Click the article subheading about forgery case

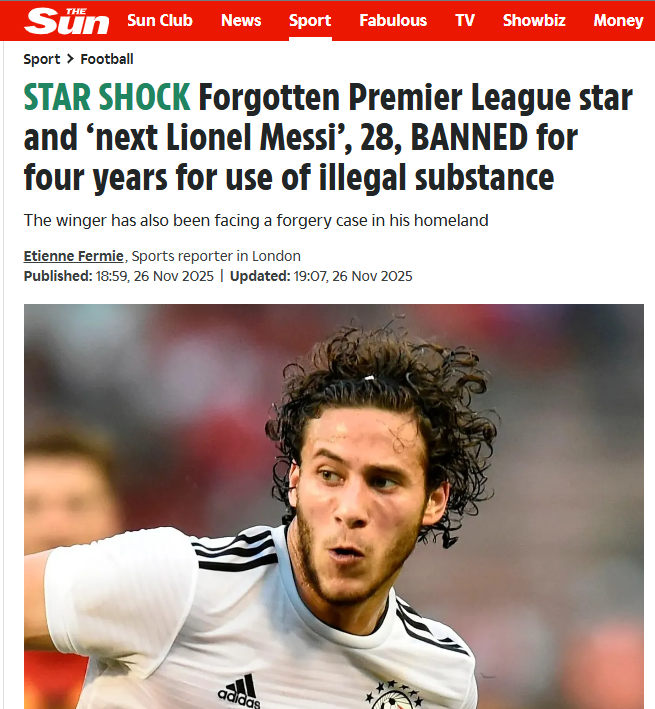pyautogui.click(x=256, y=221)
